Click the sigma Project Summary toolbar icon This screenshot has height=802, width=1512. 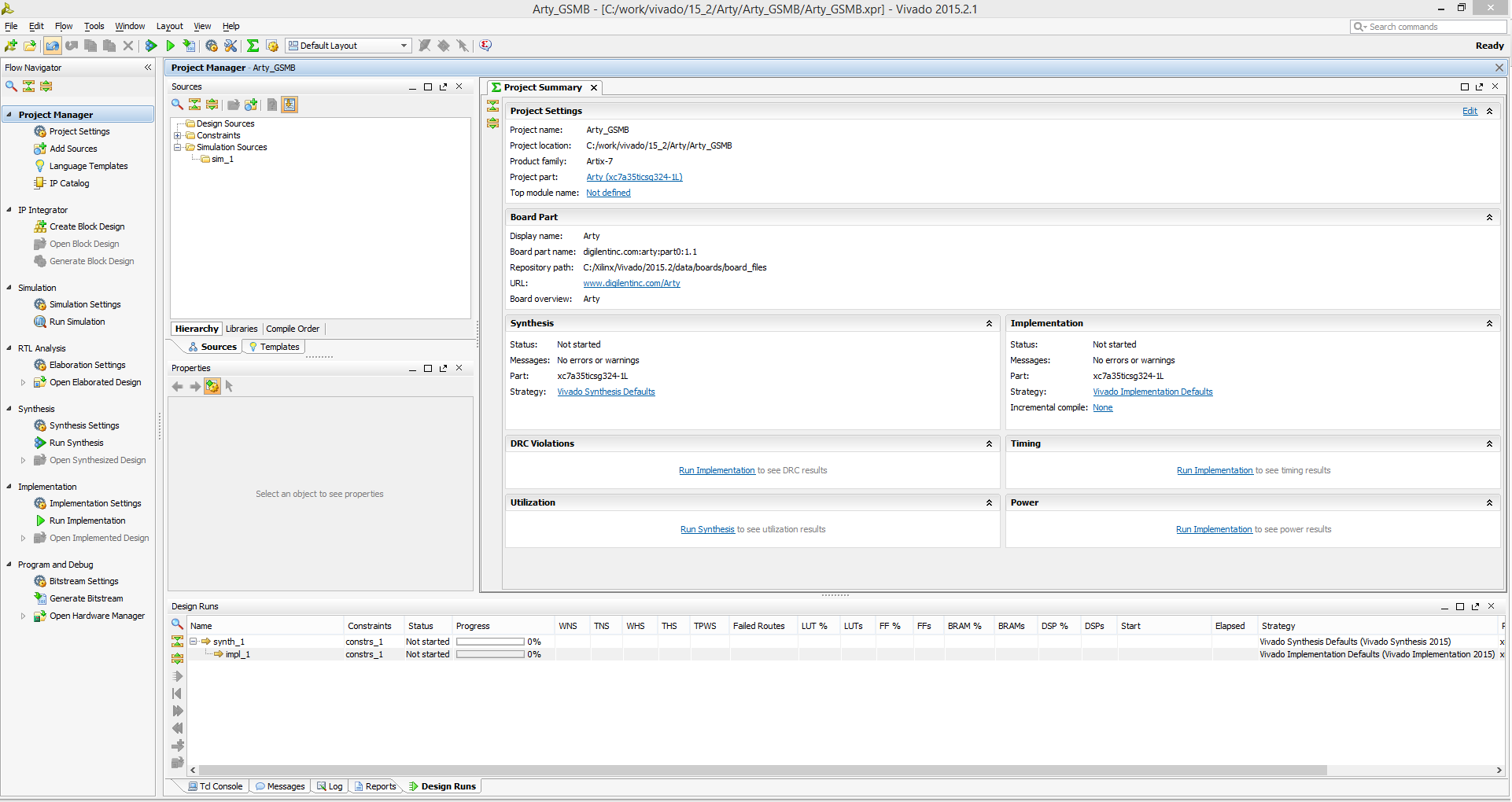click(253, 46)
